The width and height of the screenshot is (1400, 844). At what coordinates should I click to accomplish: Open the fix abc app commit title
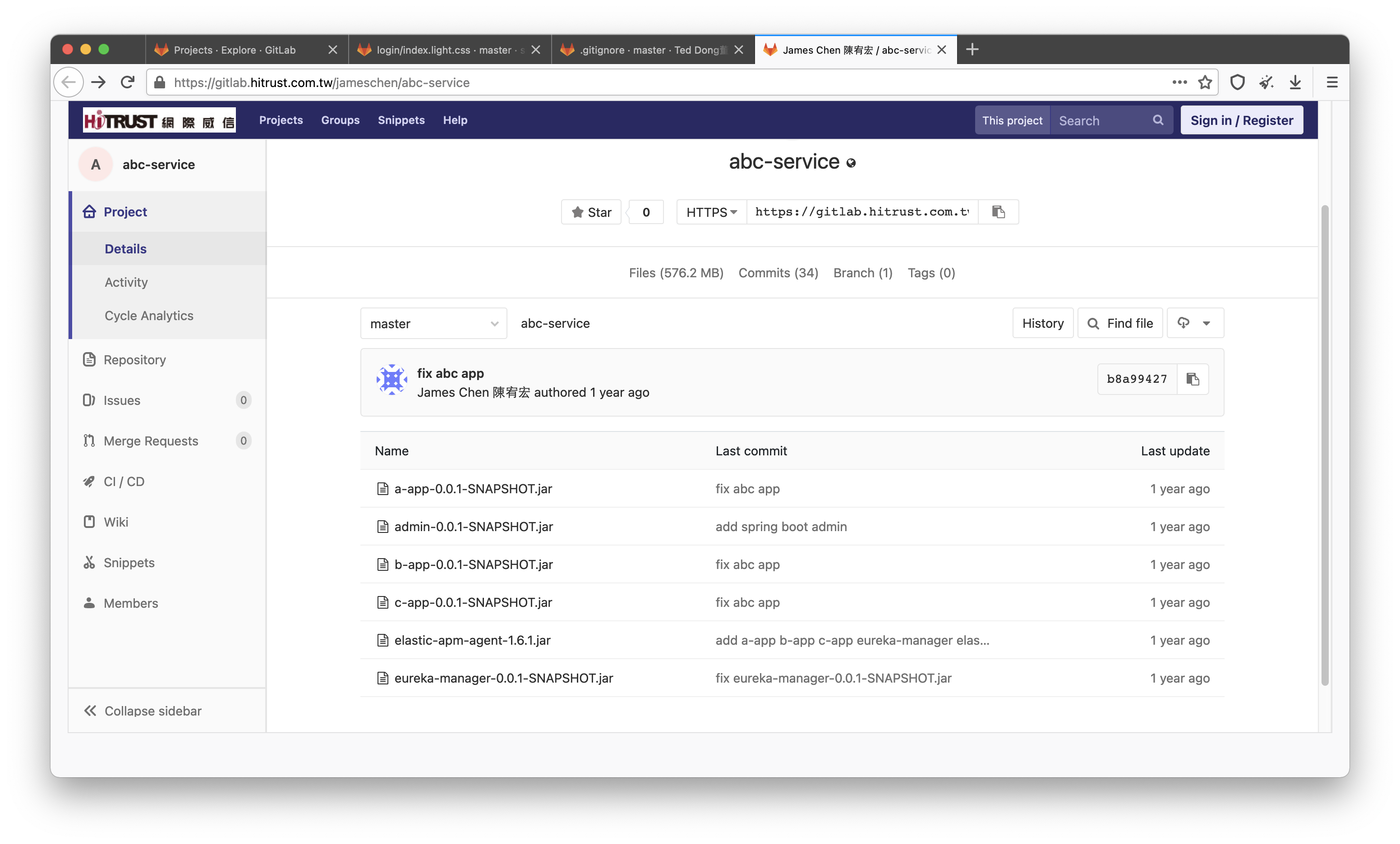pyautogui.click(x=451, y=373)
